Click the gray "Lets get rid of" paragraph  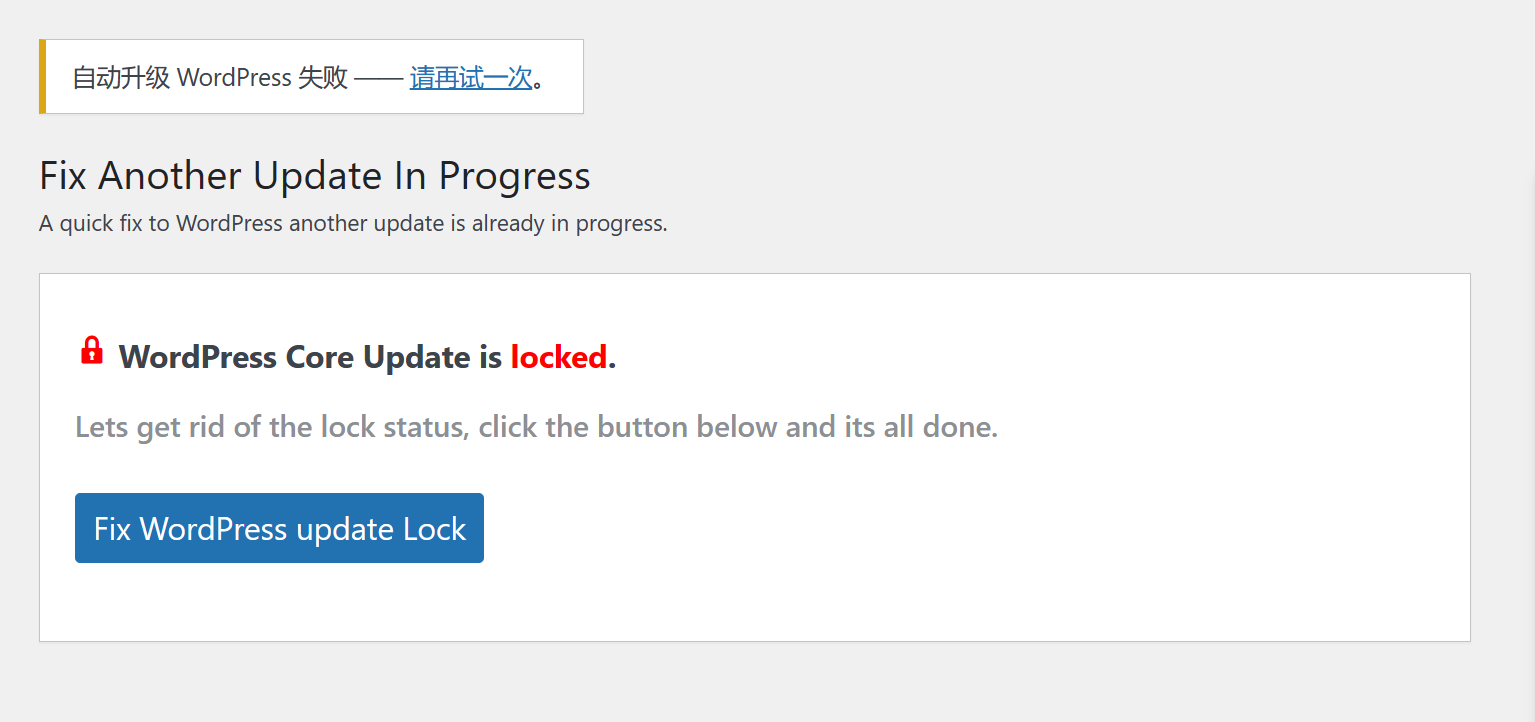537,428
